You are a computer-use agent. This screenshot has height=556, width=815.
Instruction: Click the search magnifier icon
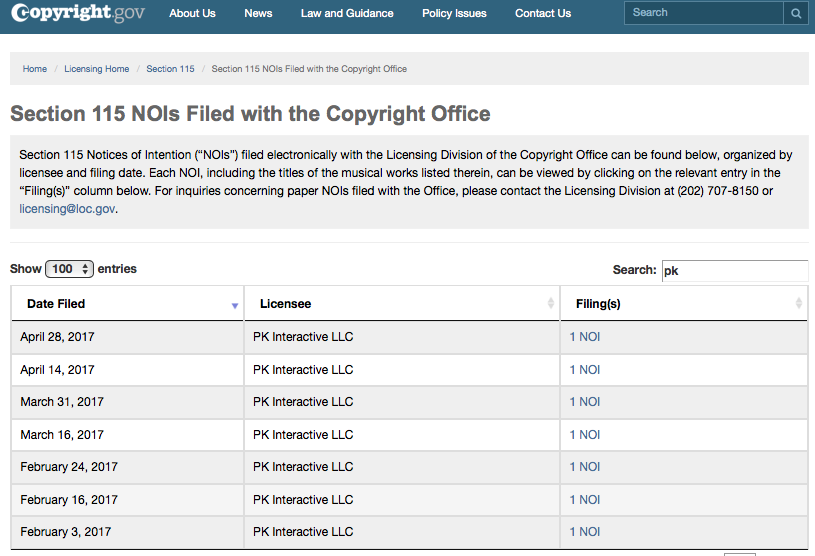796,13
